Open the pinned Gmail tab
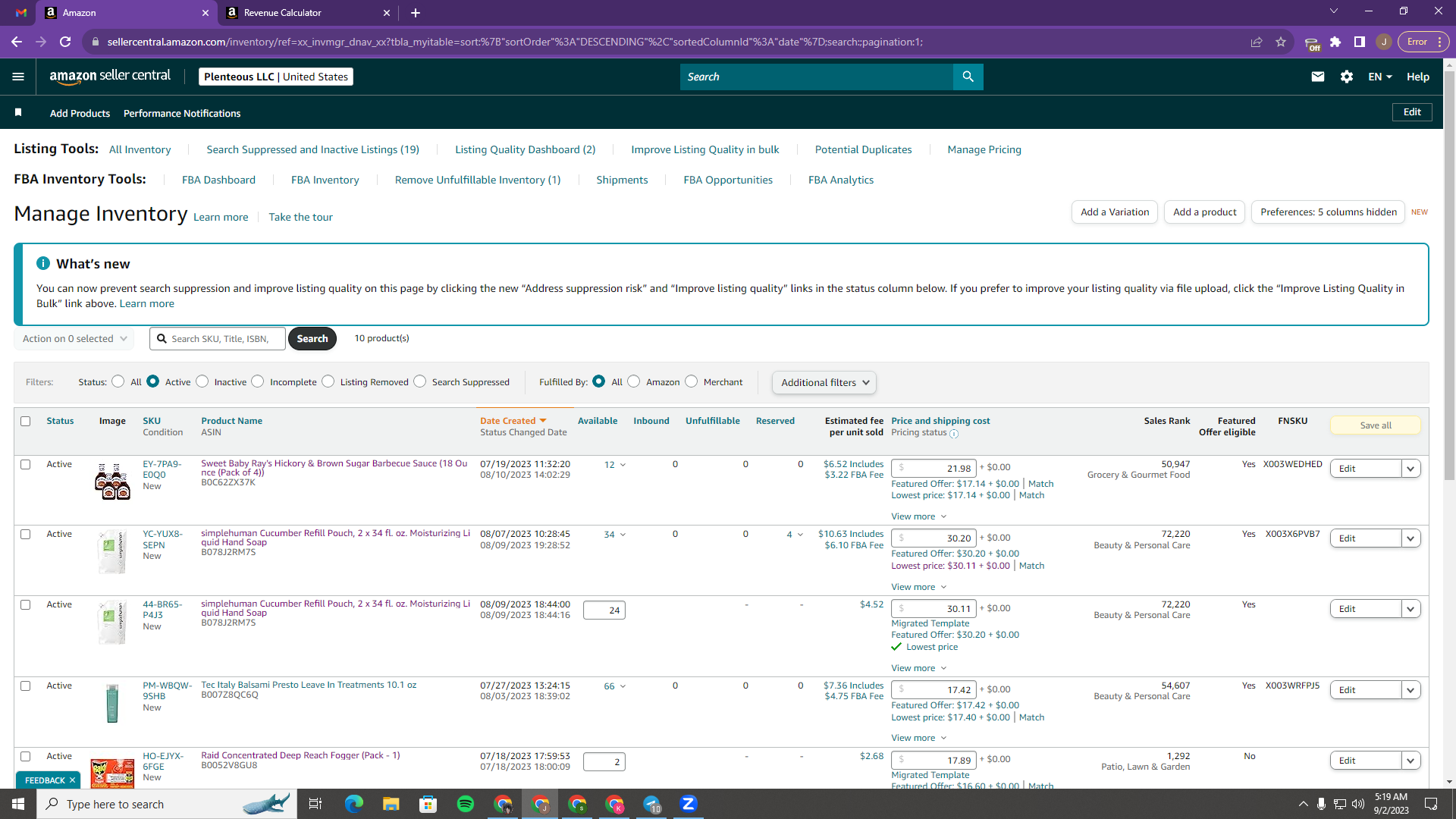This screenshot has width=1456, height=819. (21, 13)
